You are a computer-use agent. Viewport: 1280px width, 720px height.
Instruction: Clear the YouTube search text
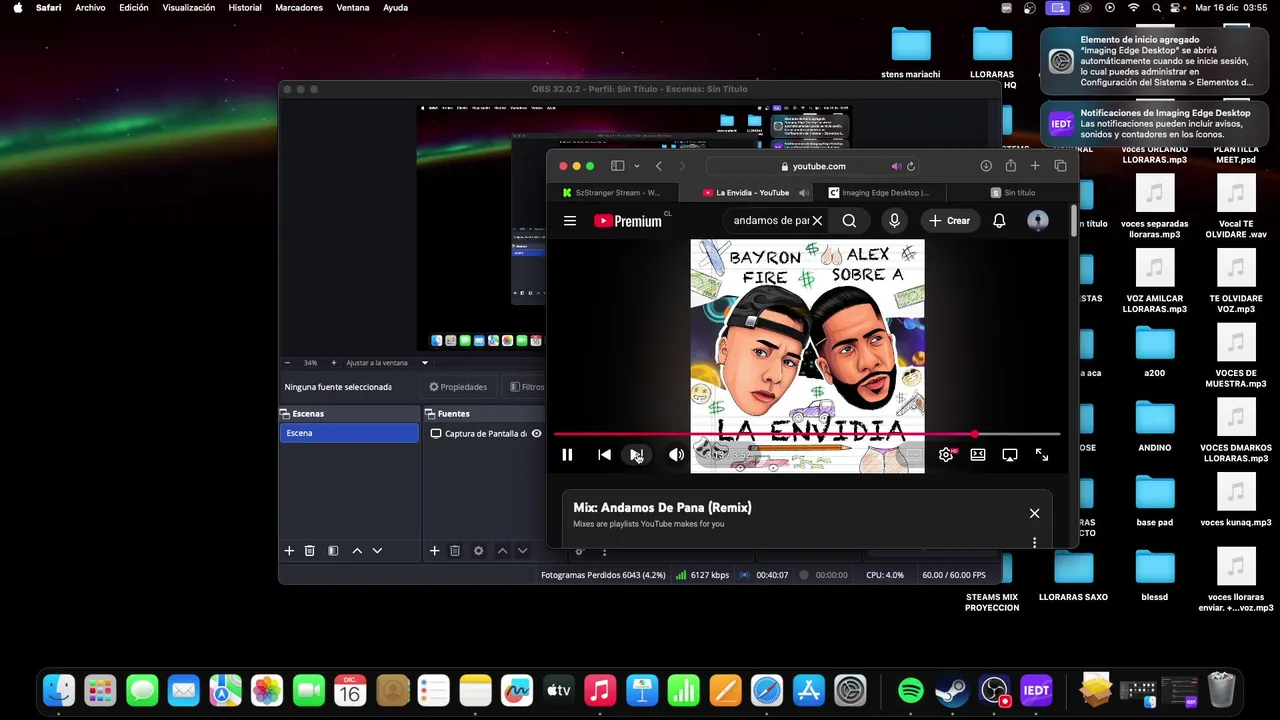coord(817,221)
